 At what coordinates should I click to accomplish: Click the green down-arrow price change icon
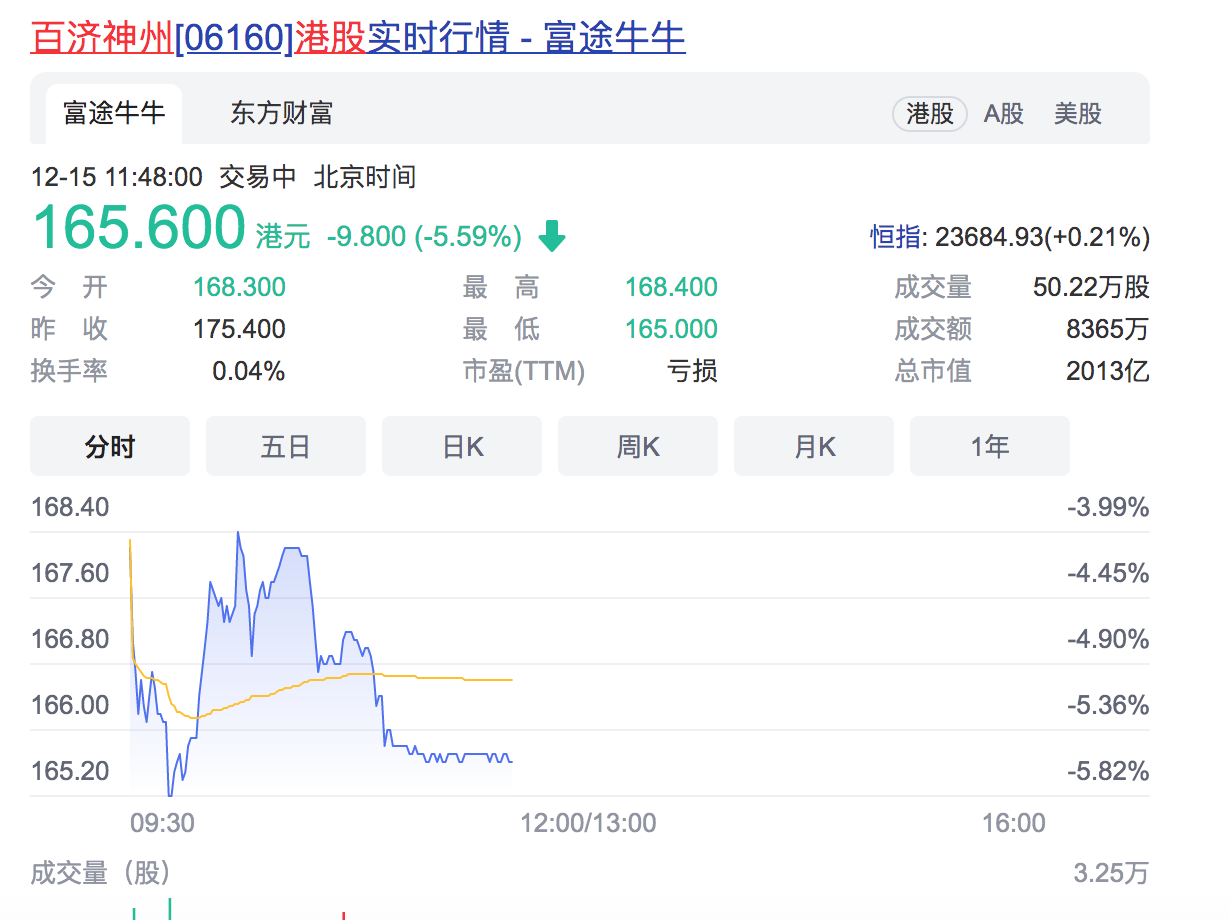(x=552, y=237)
